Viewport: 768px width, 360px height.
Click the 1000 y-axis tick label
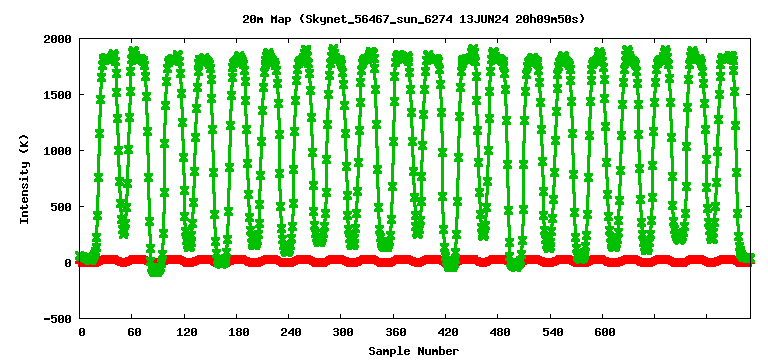click(58, 151)
